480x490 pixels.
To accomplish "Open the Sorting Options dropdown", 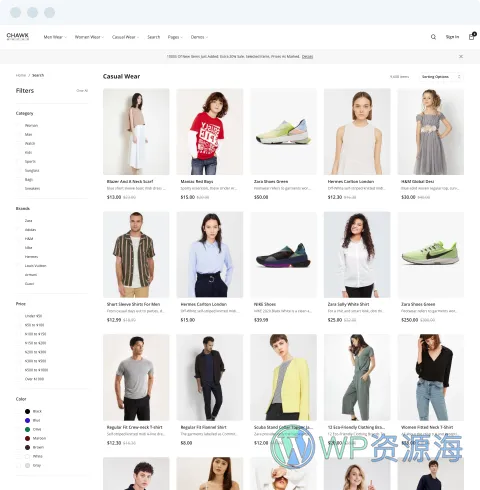I will tap(441, 77).
